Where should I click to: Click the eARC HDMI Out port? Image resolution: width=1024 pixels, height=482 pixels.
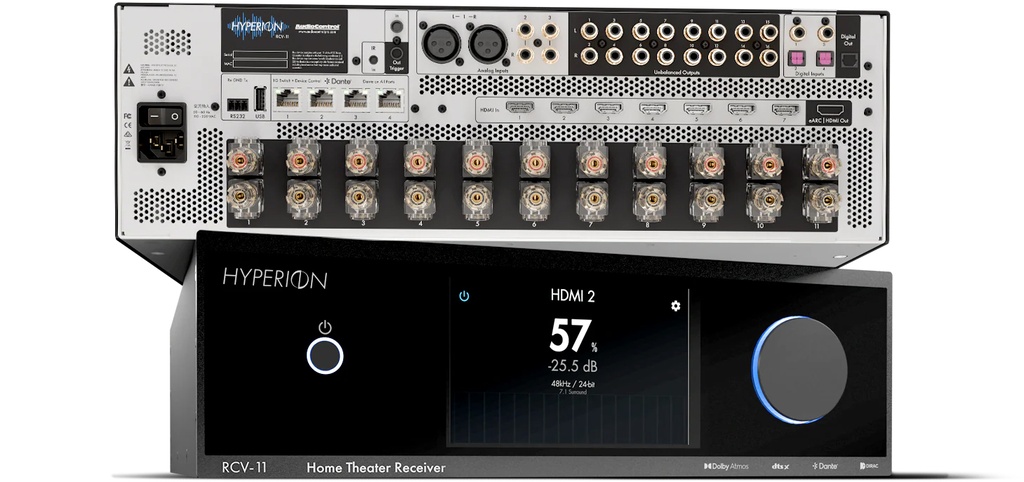point(831,110)
